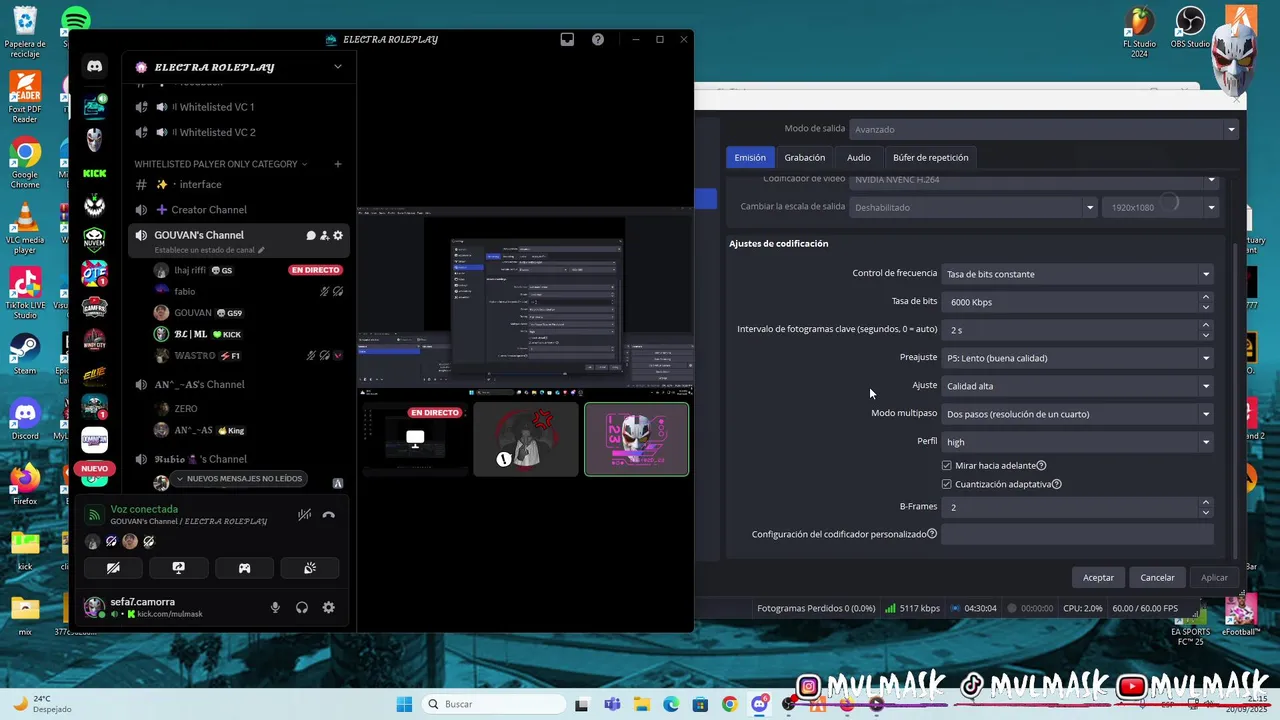1280x720 pixels.
Task: Click Aceptar in OBS settings
Action: [1098, 577]
